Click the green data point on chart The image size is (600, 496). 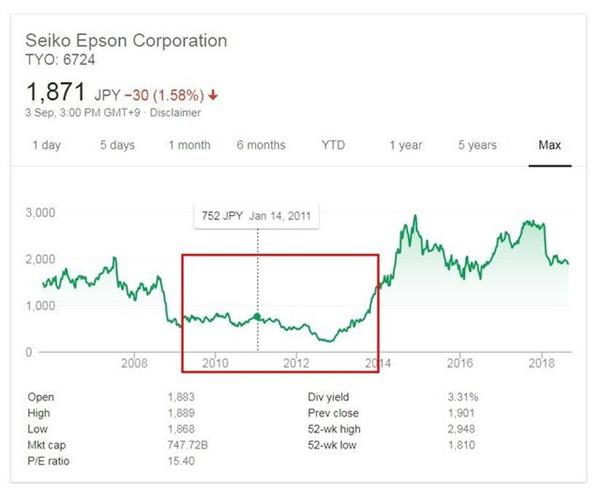(258, 317)
